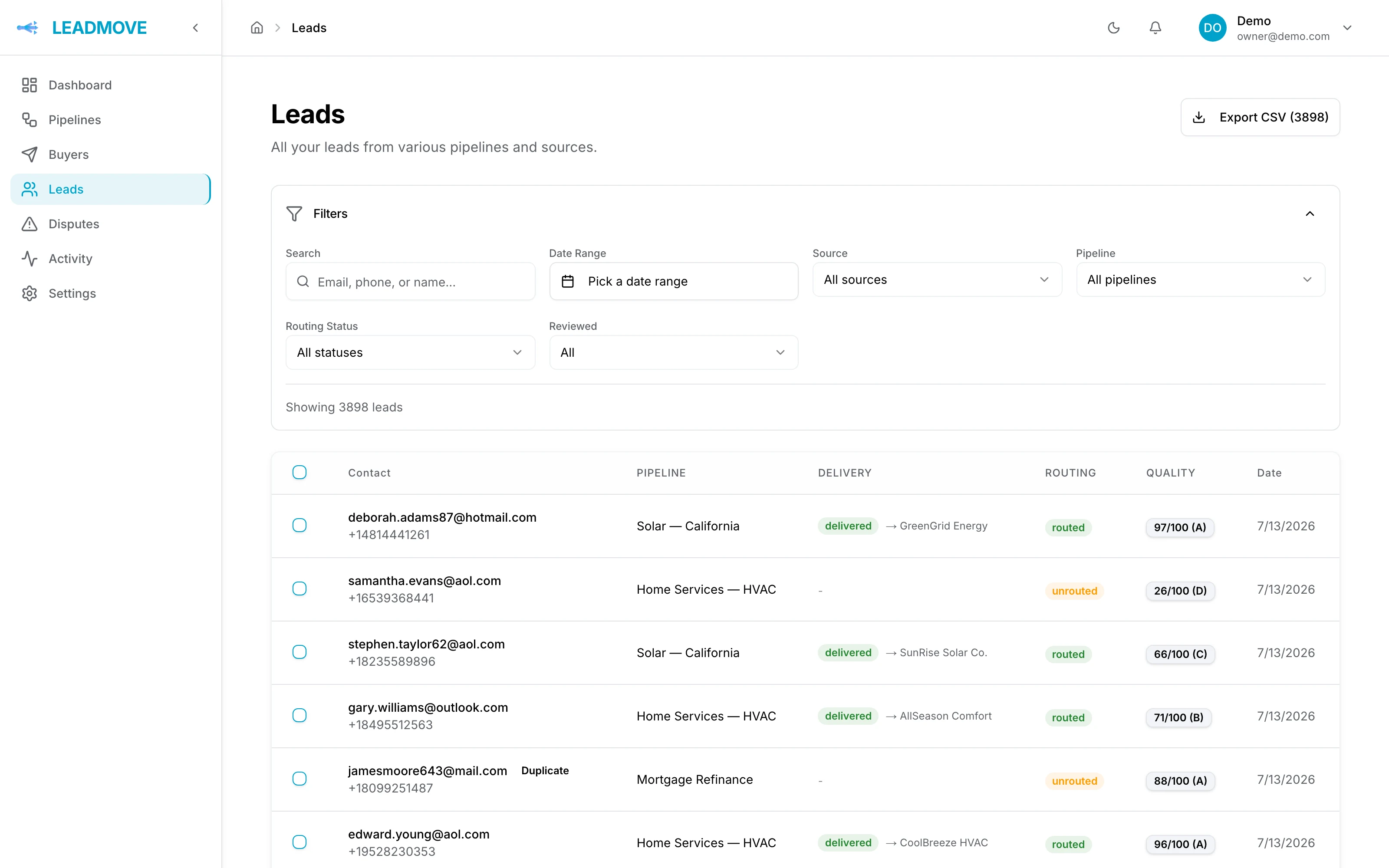Click the Disputes warning triangle icon
This screenshot has height=868, width=1389.
[29, 224]
